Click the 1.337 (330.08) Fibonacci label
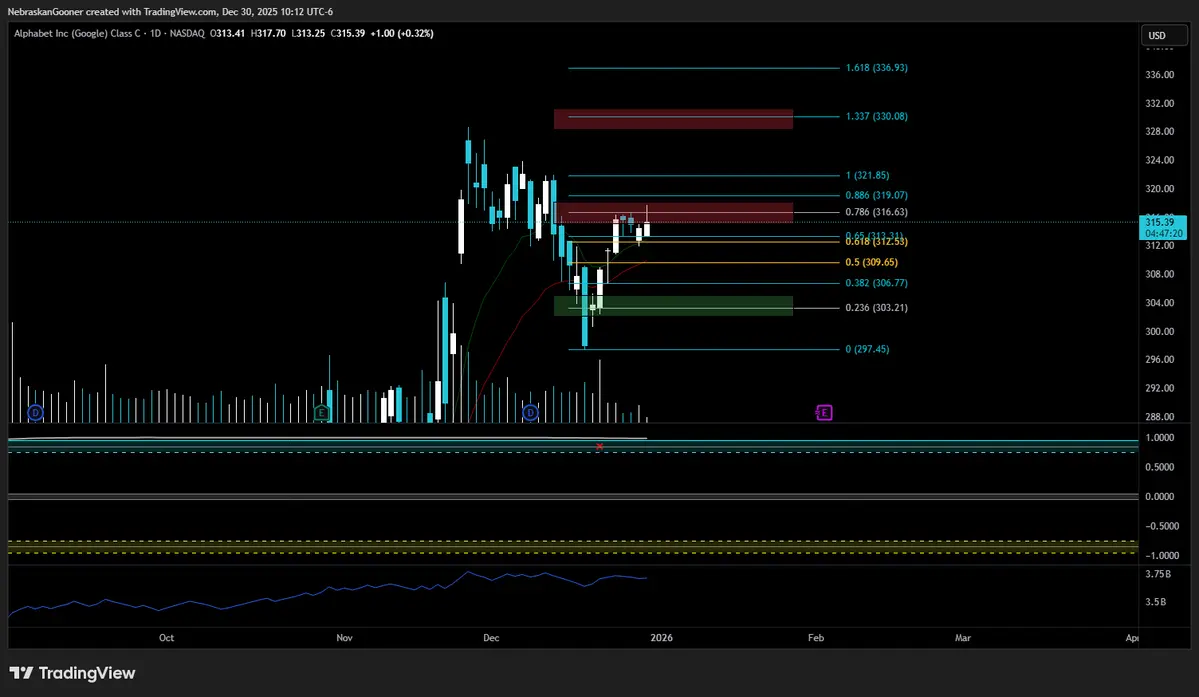 (x=876, y=117)
